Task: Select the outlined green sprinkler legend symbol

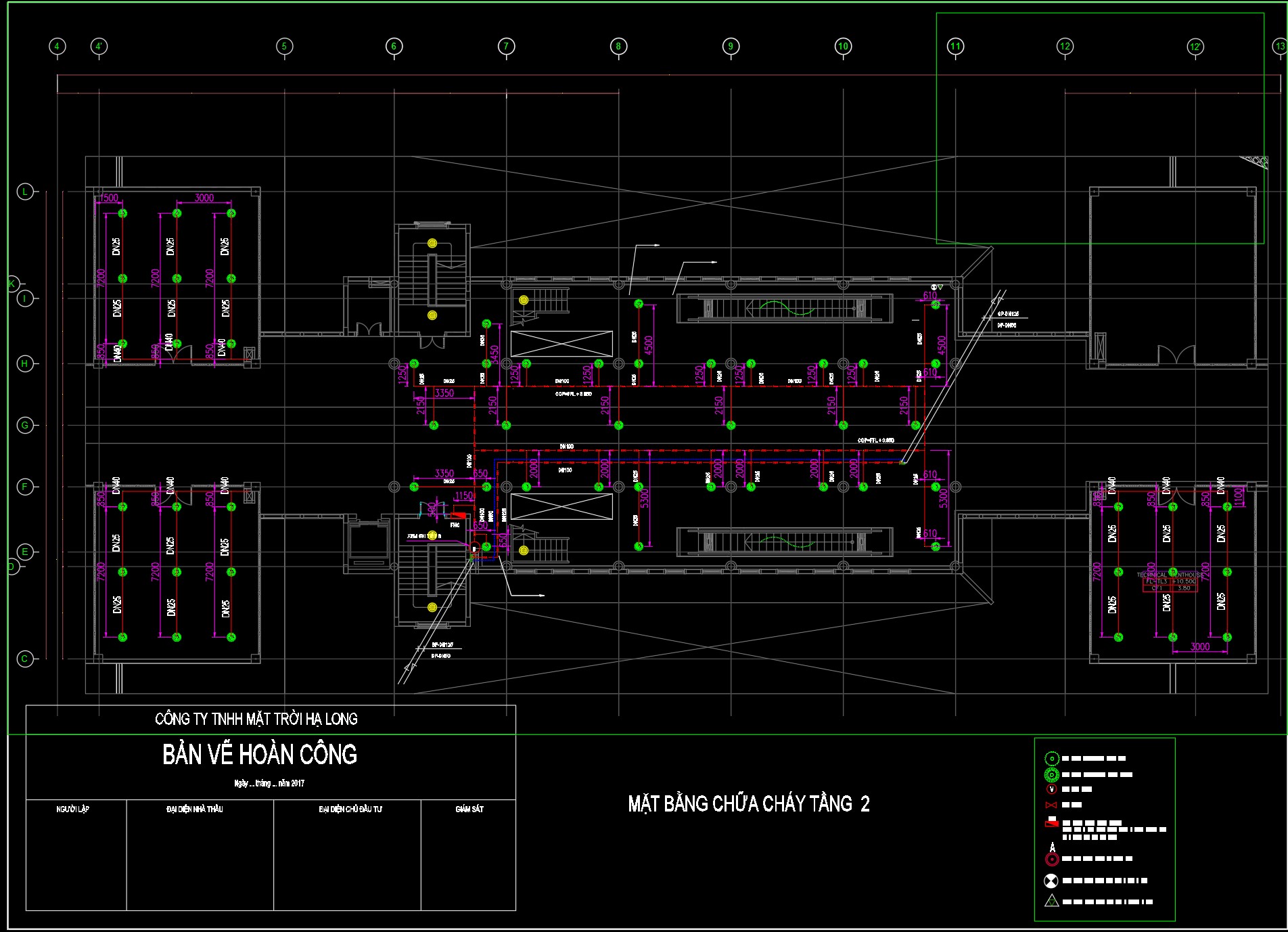Action: [1051, 759]
